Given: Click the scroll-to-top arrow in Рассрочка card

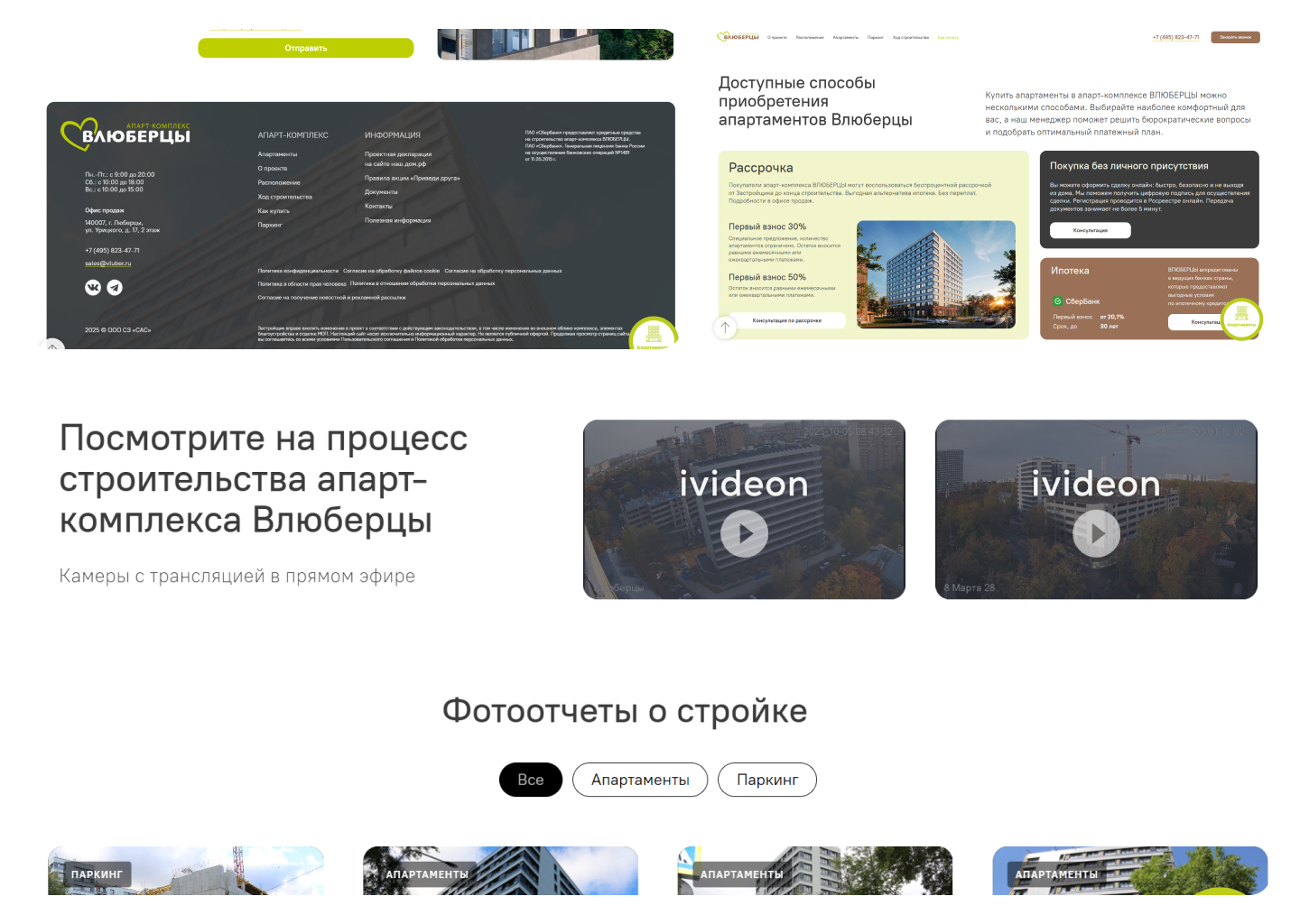Looking at the screenshot, I should (x=725, y=328).
